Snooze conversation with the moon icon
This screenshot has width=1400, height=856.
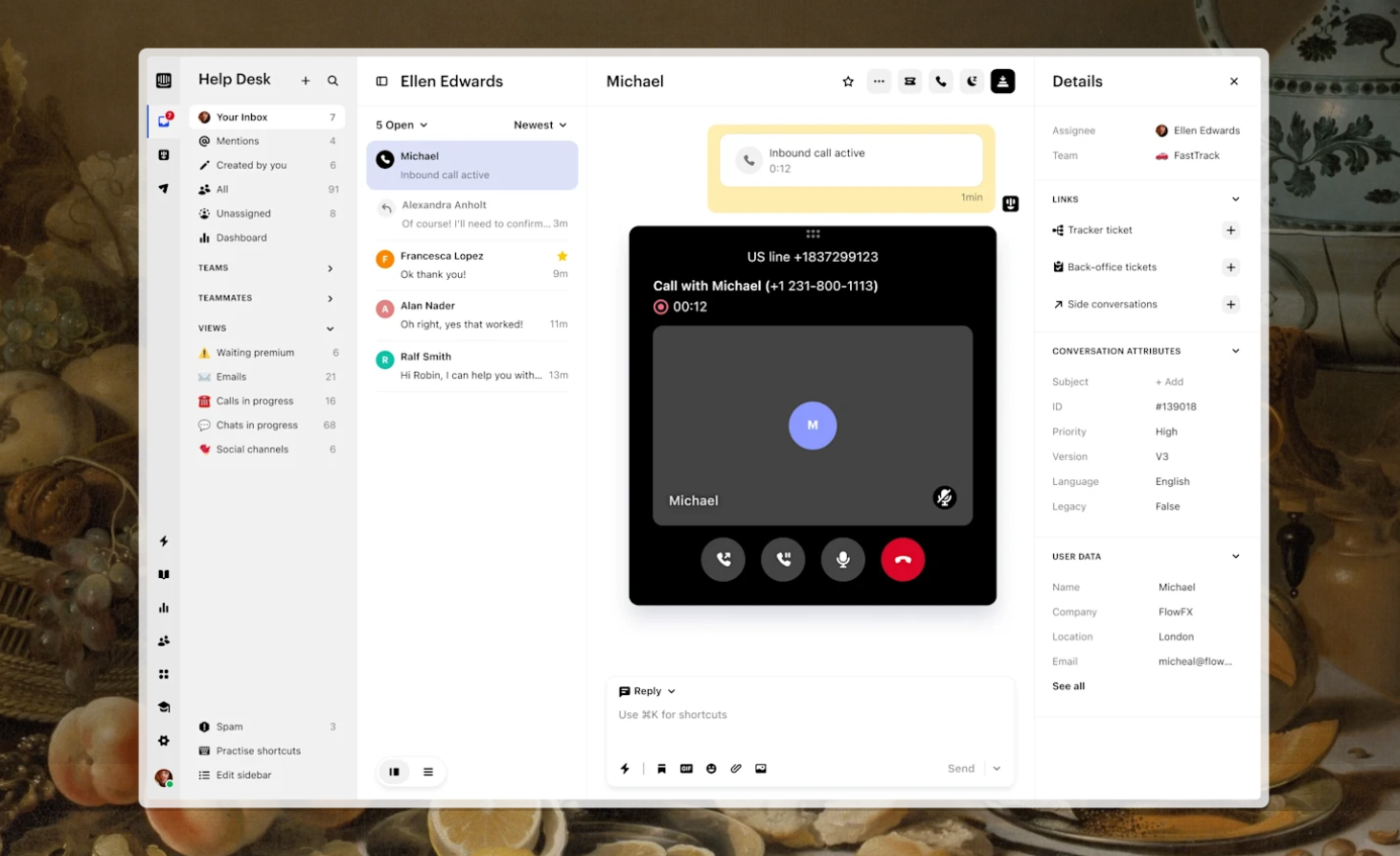click(x=972, y=81)
